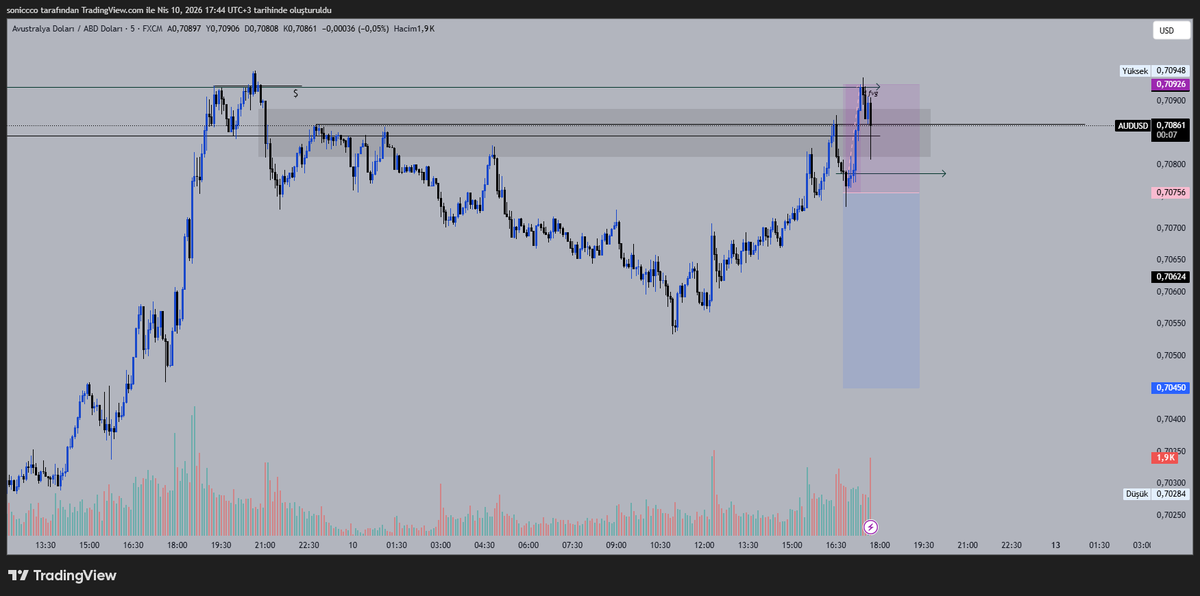Click the fvg text label on chart
The height and width of the screenshot is (596, 1200).
tap(872, 92)
